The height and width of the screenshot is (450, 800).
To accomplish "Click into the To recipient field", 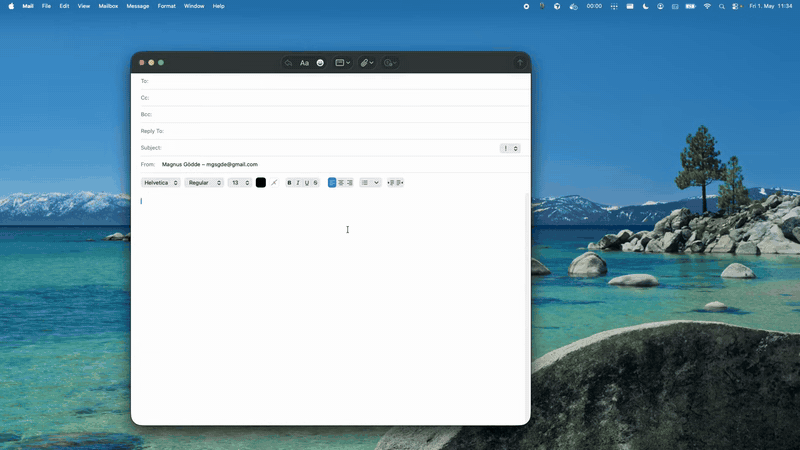I will click(x=337, y=81).
